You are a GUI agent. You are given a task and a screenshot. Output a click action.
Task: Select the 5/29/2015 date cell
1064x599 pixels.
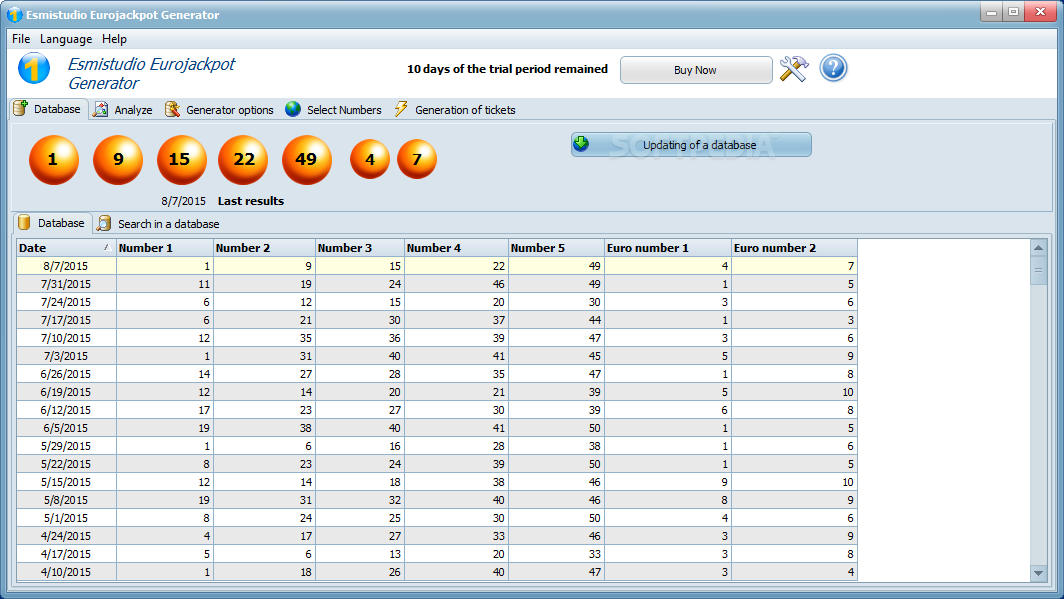66,446
